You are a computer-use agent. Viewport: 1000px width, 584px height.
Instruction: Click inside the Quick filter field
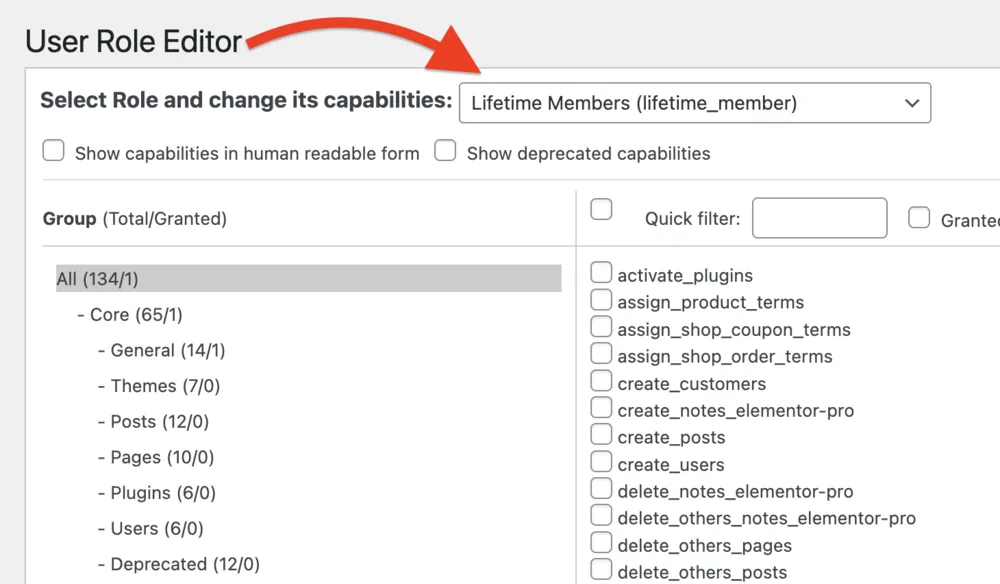pyautogui.click(x=819, y=218)
